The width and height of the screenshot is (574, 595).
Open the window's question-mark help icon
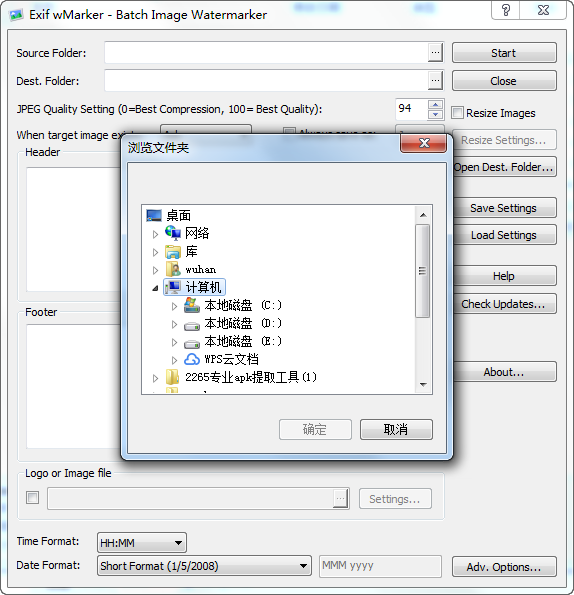click(506, 10)
